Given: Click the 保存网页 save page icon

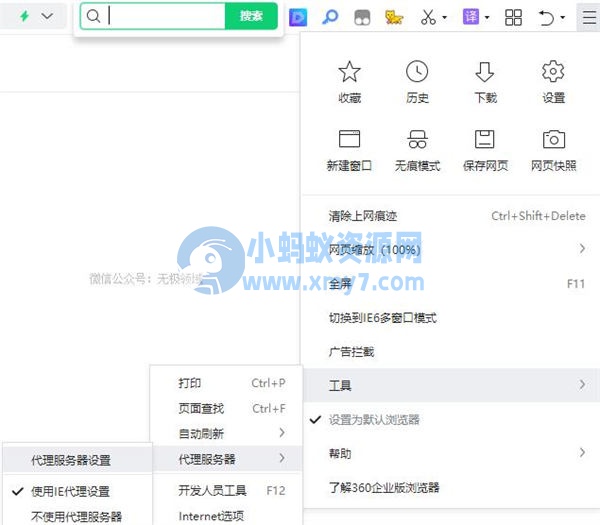Looking at the screenshot, I should [485, 139].
